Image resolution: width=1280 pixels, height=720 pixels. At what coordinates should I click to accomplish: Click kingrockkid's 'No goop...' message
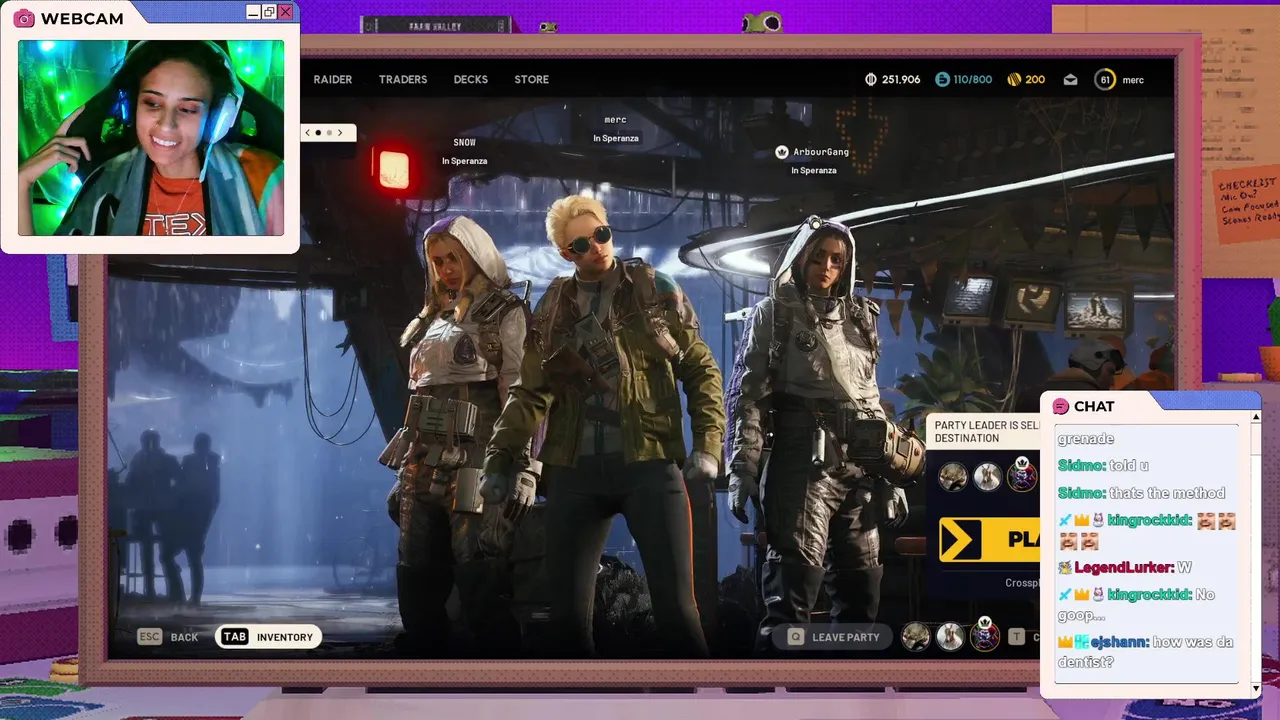[x=1136, y=606]
